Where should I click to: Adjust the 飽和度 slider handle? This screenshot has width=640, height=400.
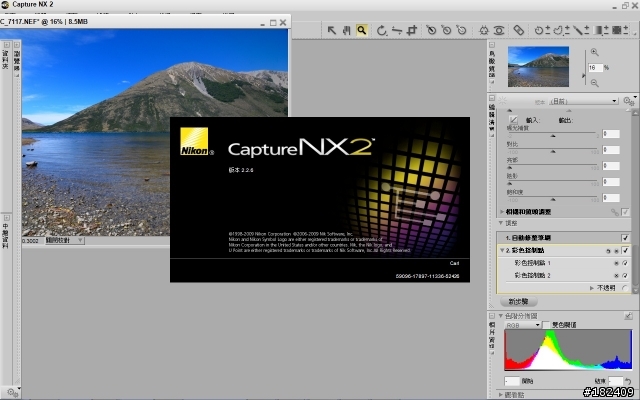553,200
